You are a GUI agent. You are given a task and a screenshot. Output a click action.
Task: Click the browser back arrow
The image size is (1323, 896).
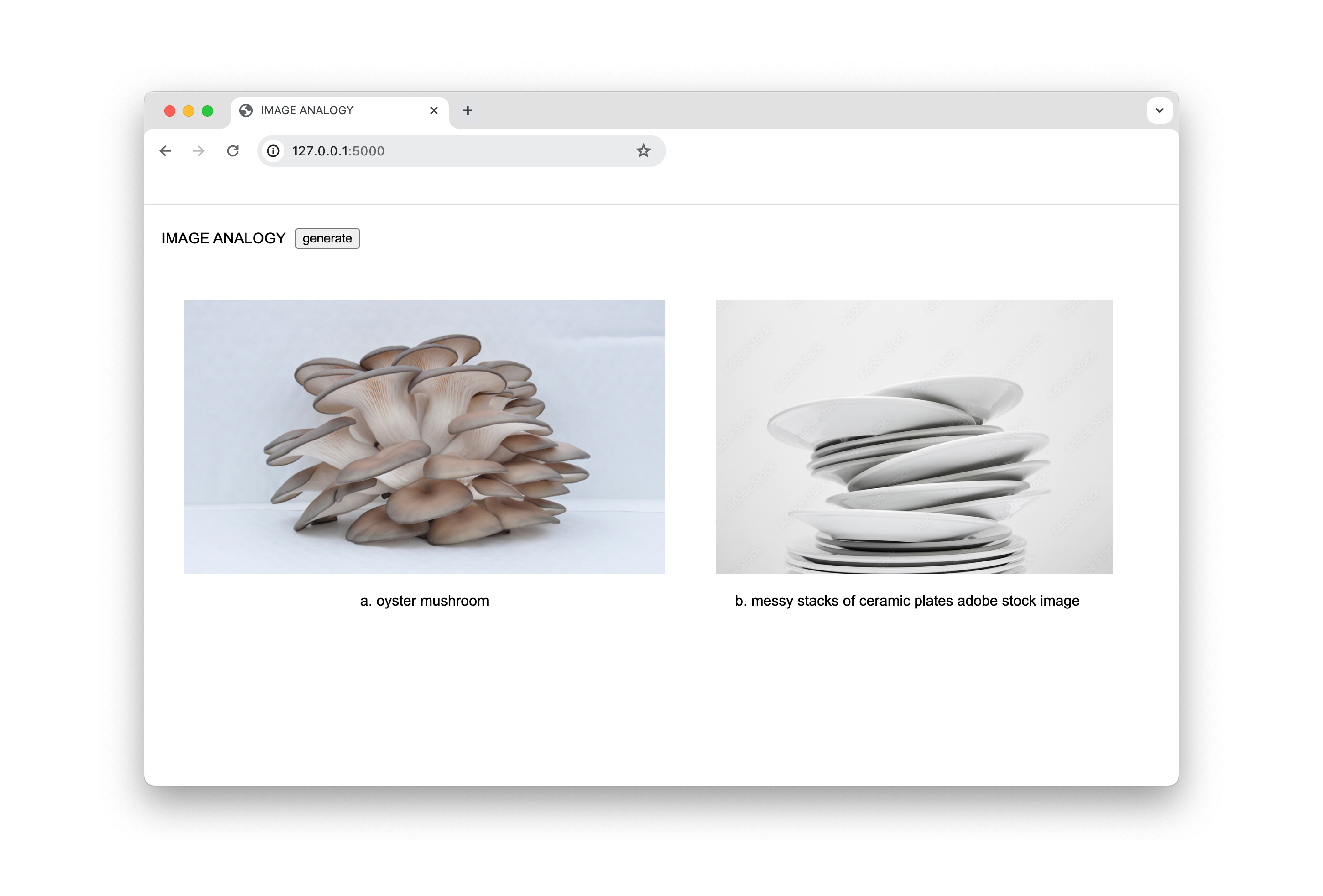[x=165, y=151]
